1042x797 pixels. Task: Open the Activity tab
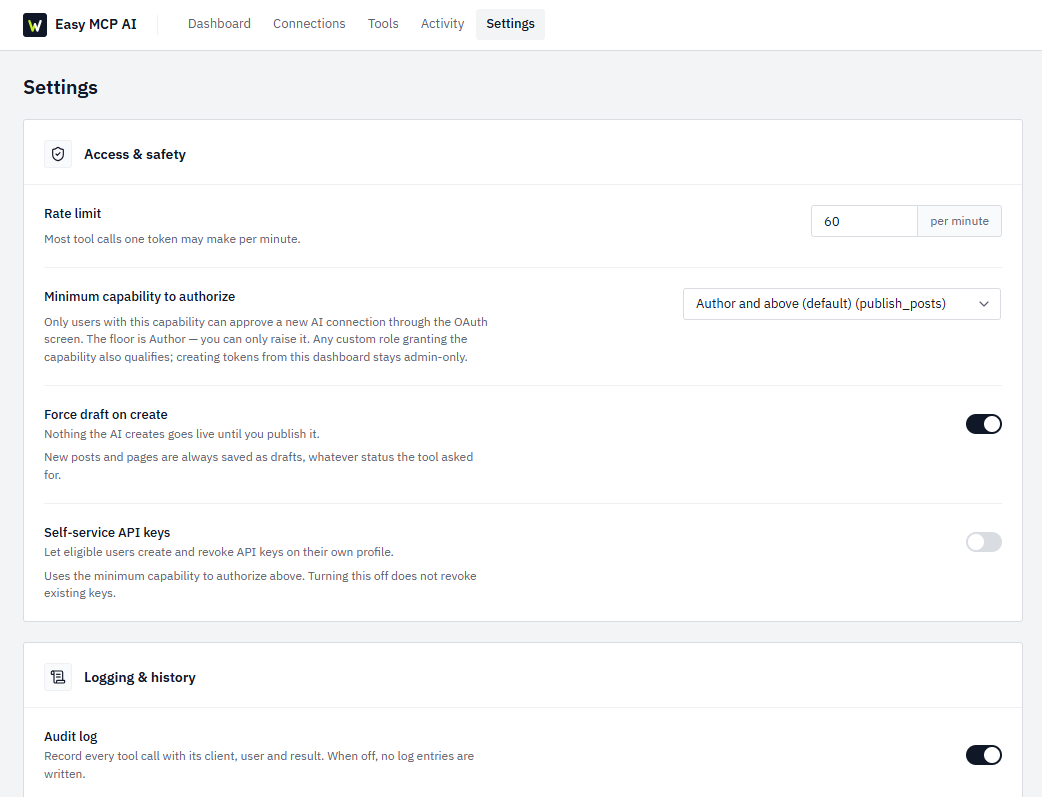(x=442, y=24)
